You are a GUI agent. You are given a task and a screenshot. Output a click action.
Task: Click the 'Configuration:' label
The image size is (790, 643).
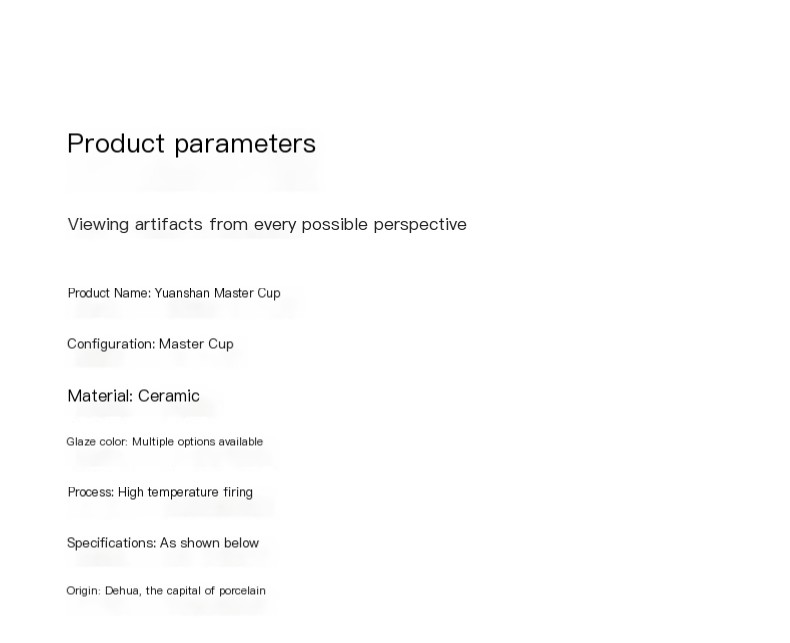[111, 344]
